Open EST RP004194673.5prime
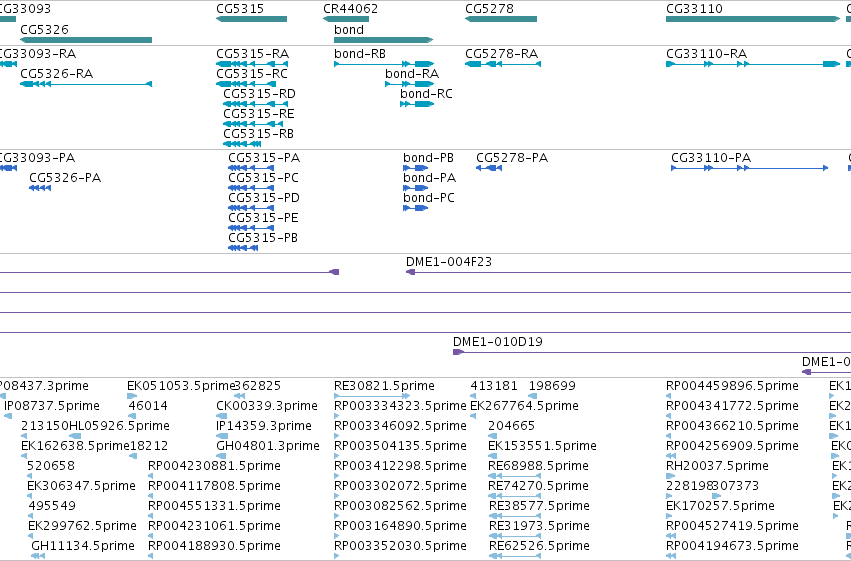This screenshot has height=561, width=851. coord(732,546)
